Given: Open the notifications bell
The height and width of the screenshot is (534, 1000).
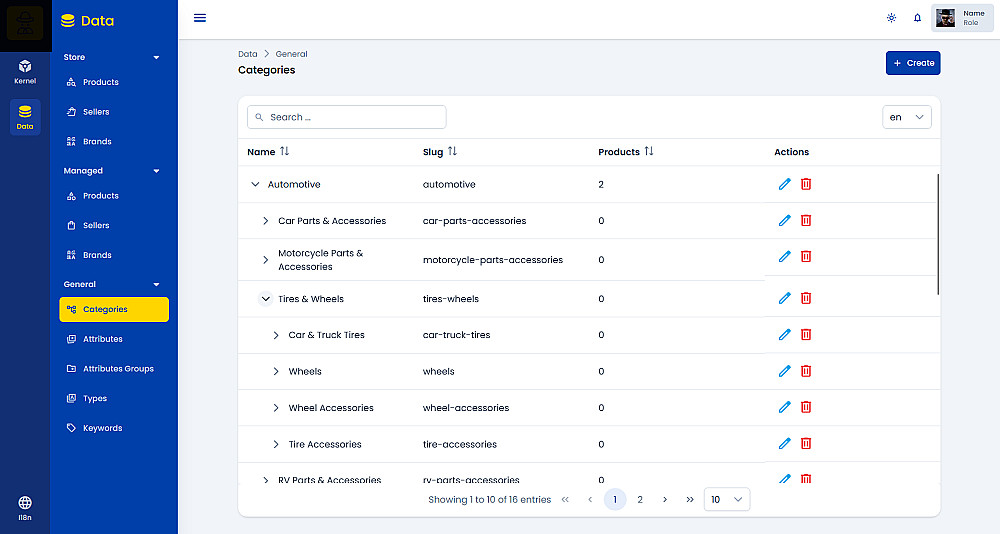Looking at the screenshot, I should pos(917,18).
